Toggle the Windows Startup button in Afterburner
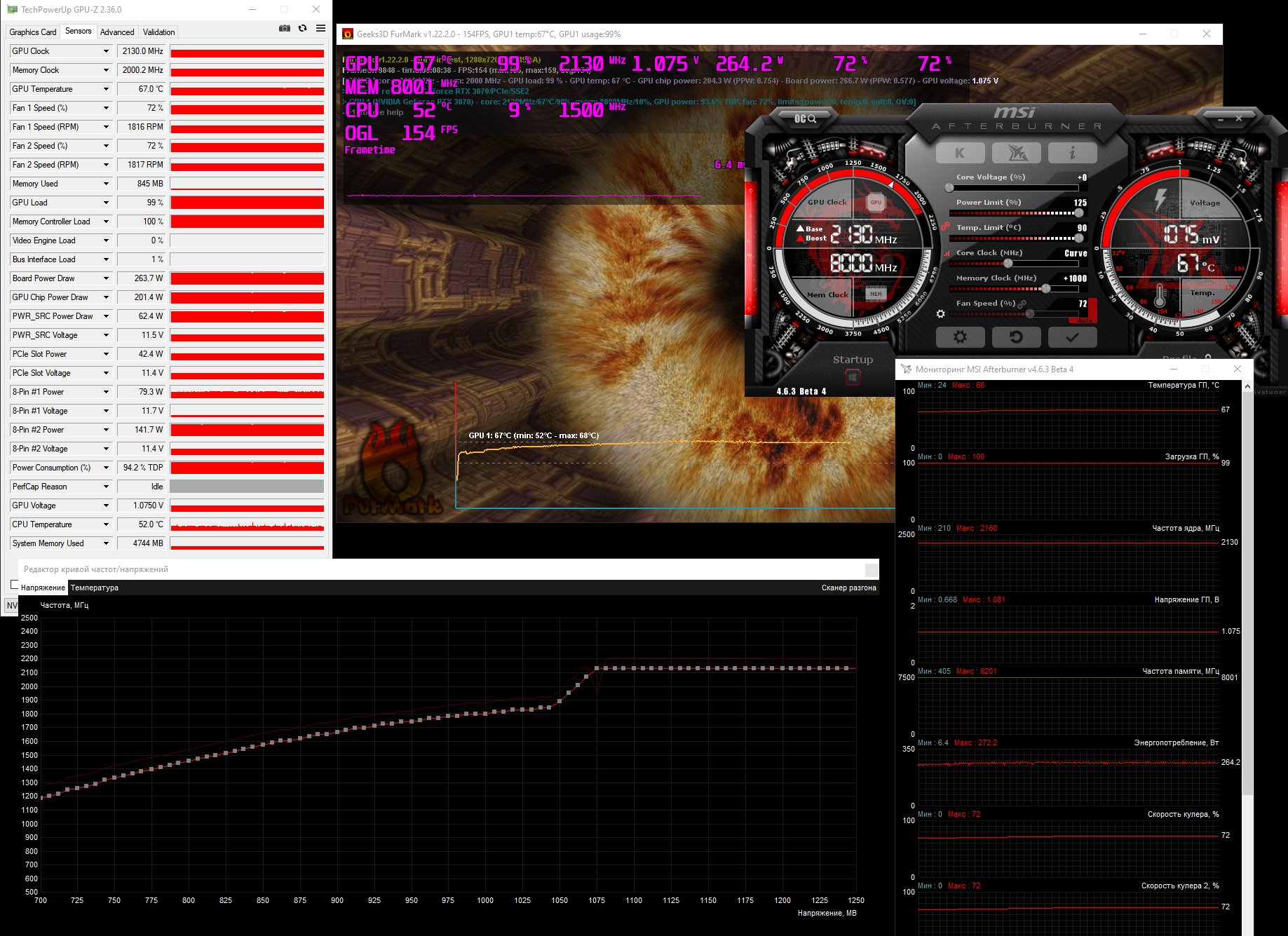The height and width of the screenshot is (936, 1288). (853, 377)
